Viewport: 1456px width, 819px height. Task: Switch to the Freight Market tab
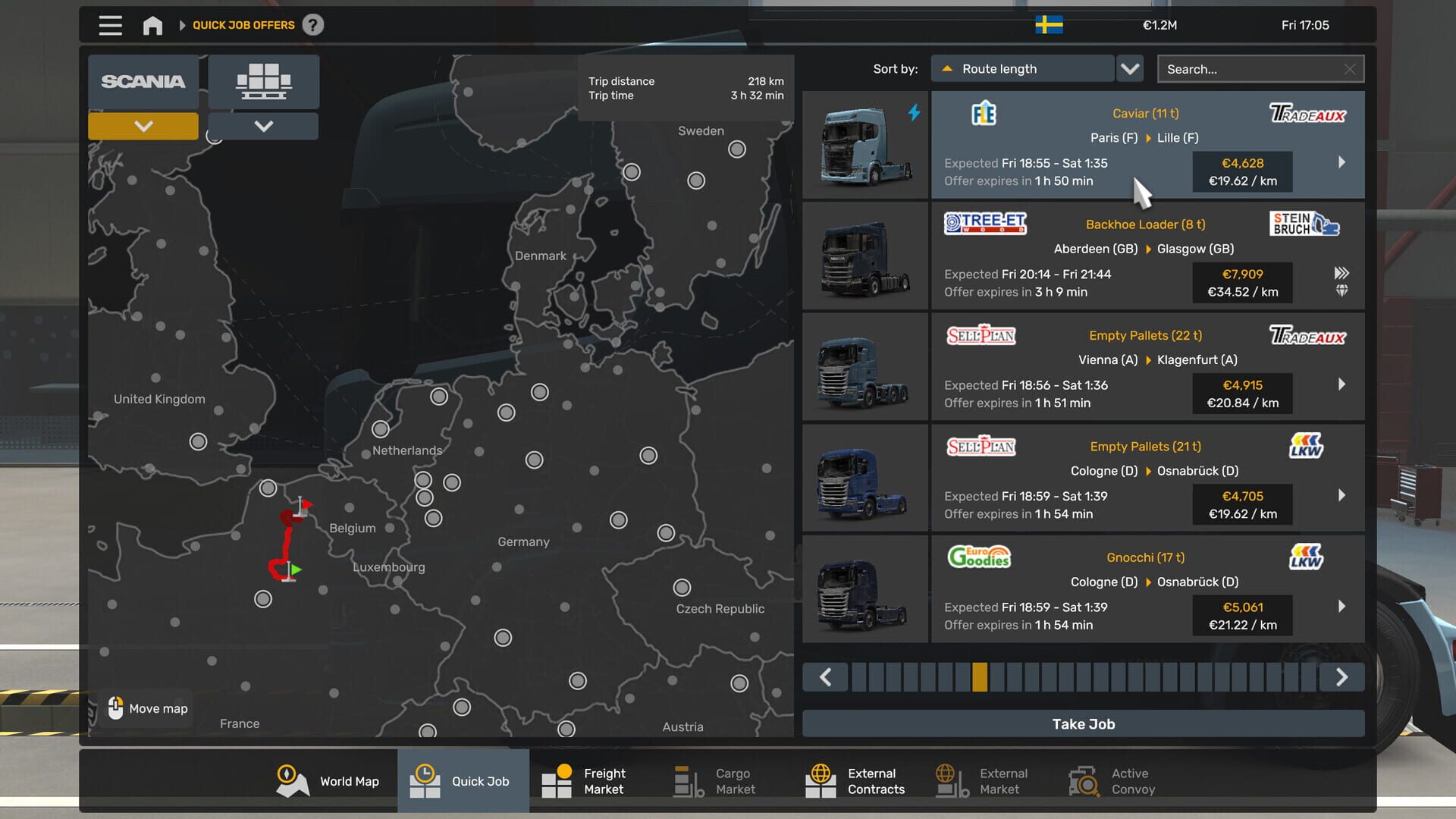click(557, 780)
